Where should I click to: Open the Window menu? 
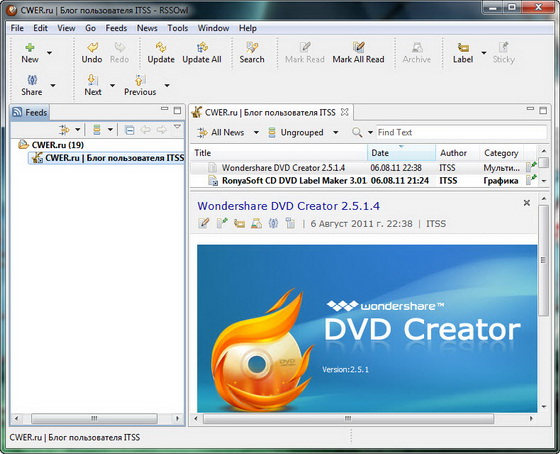pos(213,28)
